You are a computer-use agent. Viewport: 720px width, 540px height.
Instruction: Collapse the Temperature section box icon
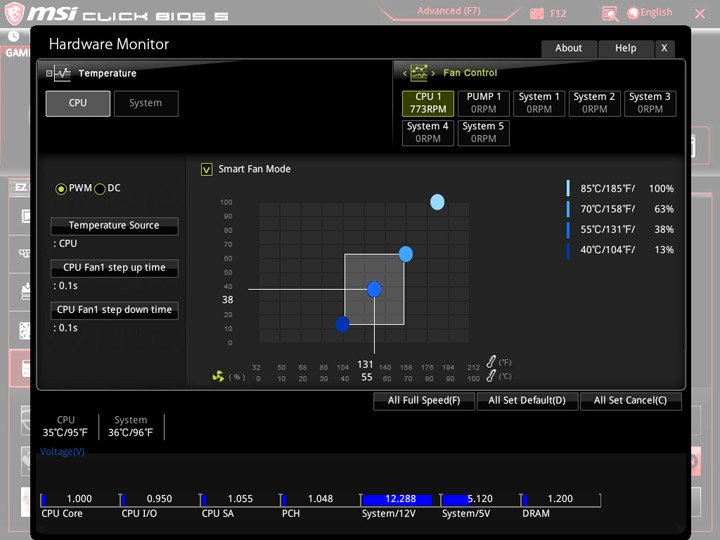[49, 73]
